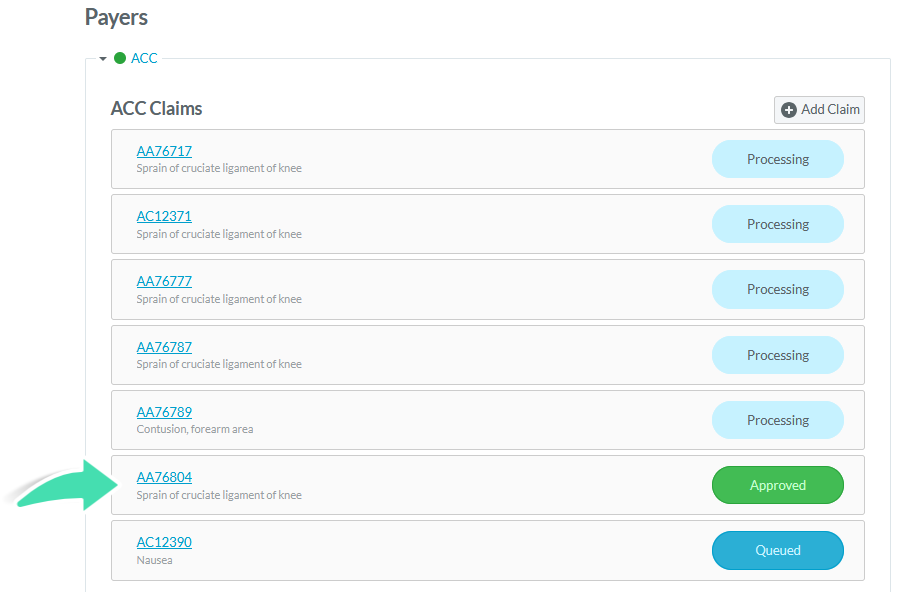Image resolution: width=902 pixels, height=592 pixels.
Task: Open claim AC12371
Action: [x=164, y=216]
